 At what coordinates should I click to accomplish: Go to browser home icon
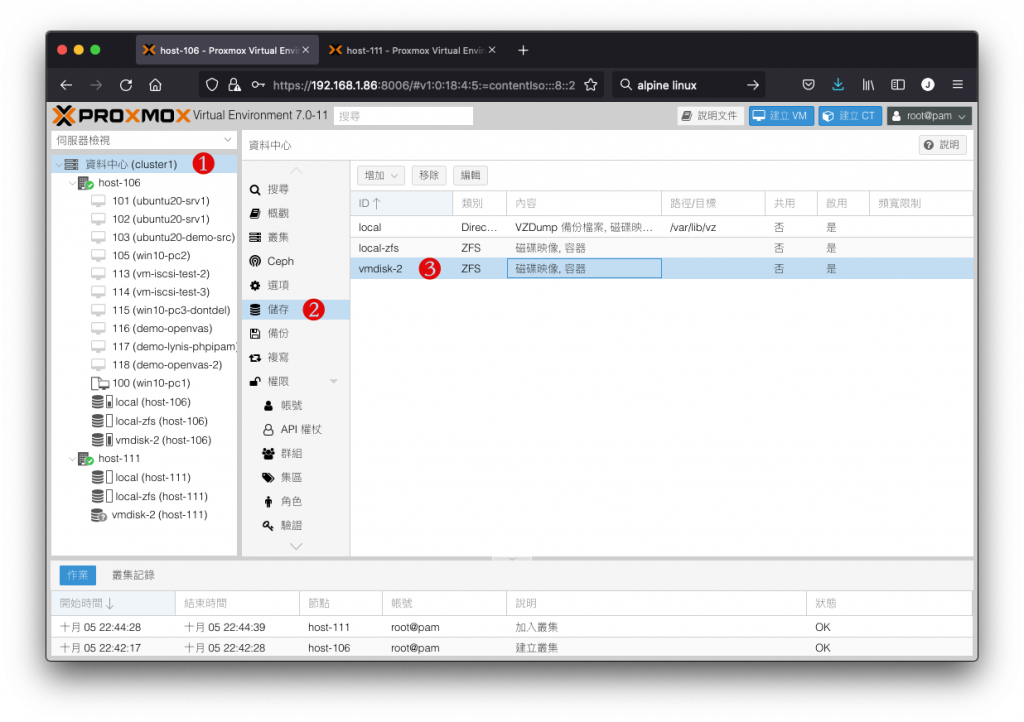coord(155,85)
